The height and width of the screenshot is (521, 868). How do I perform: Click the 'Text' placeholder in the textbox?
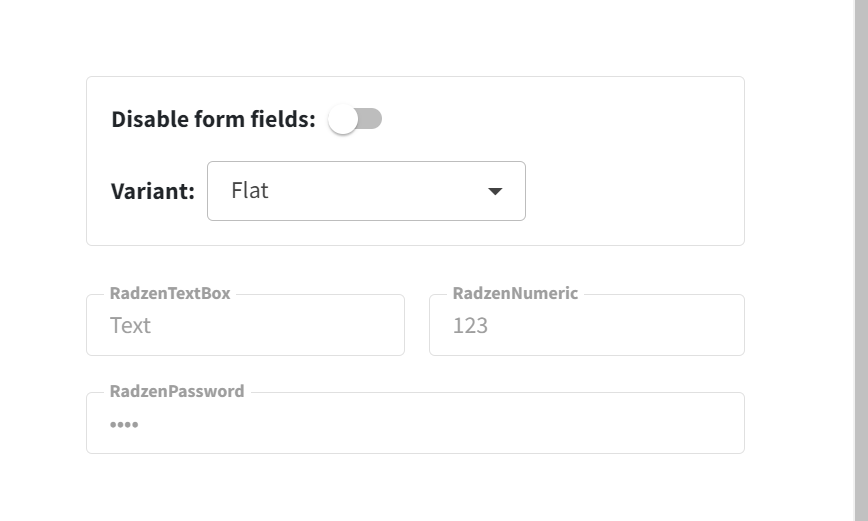pos(130,326)
